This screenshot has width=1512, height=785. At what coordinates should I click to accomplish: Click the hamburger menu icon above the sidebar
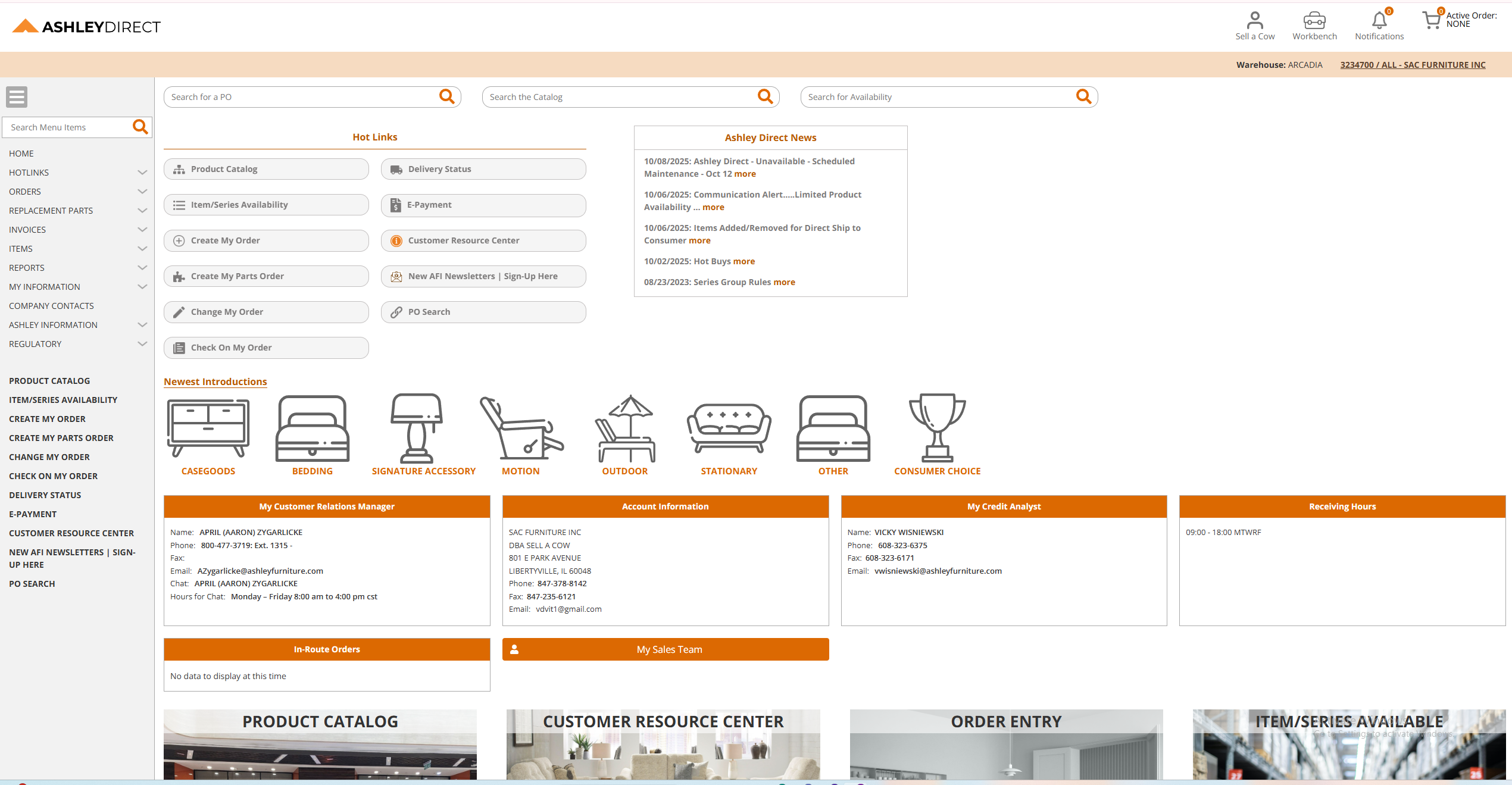[x=17, y=96]
